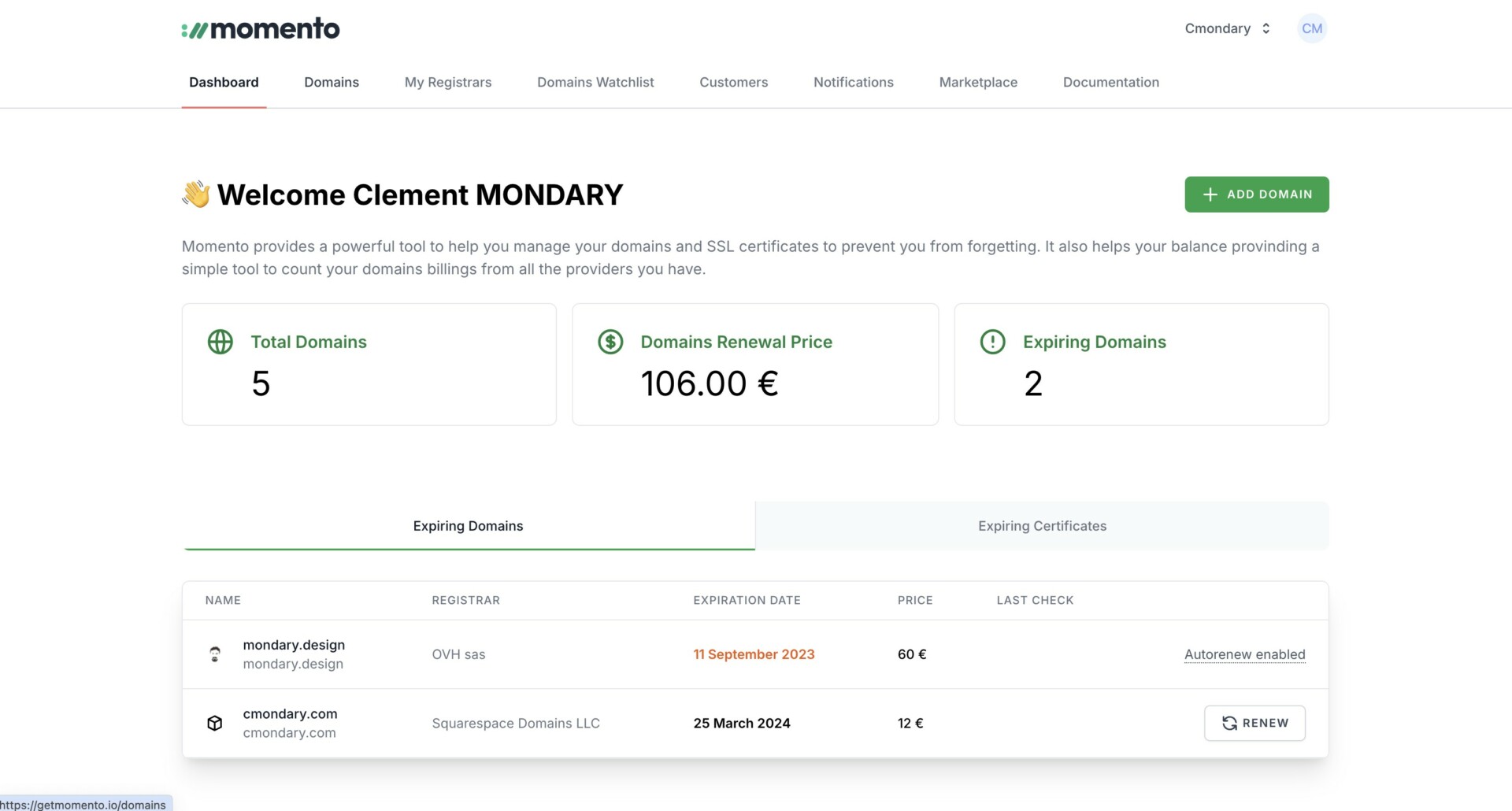Click the globe icon beside Total Domains
The width and height of the screenshot is (1512, 811).
220,342
